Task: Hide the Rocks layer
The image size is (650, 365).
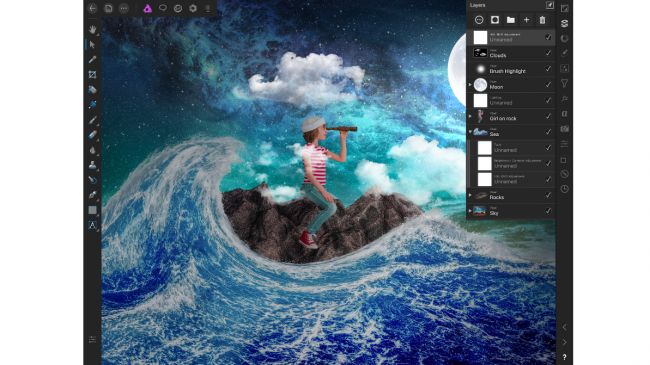Action: click(x=548, y=195)
